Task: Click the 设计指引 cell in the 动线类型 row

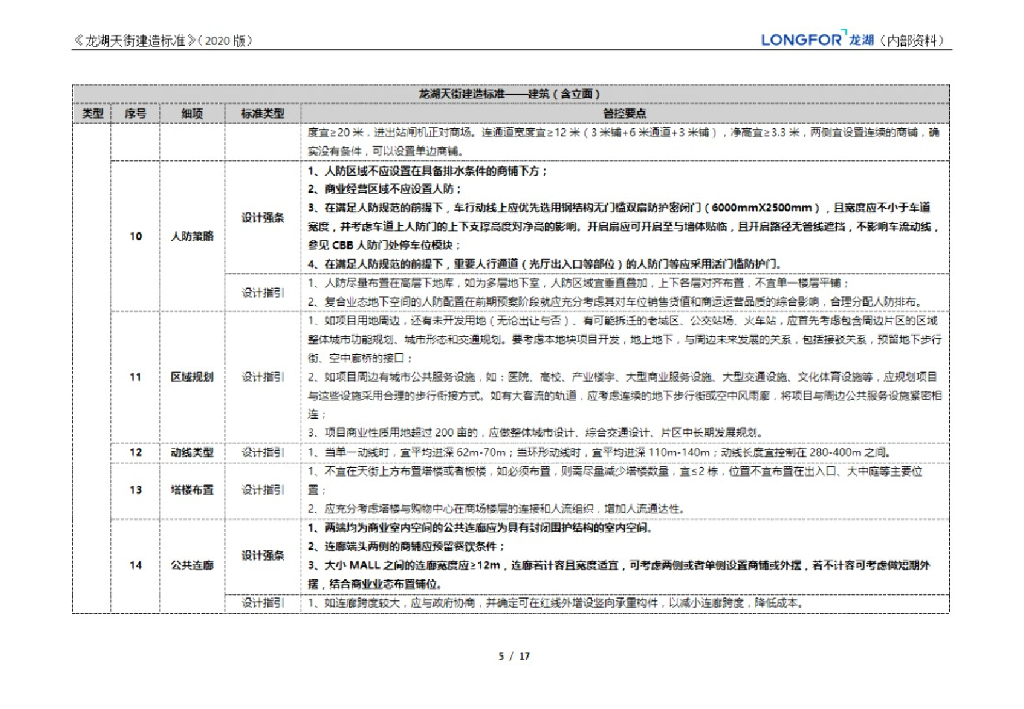Action: [262, 452]
